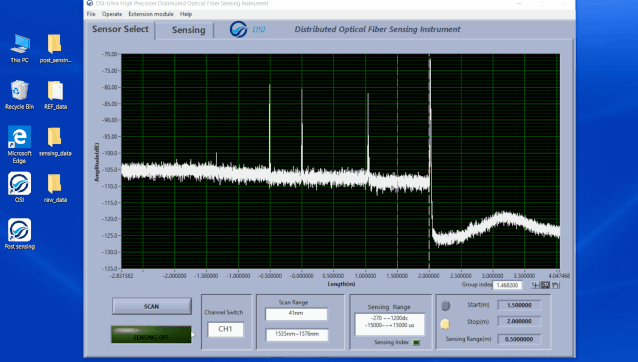Image resolution: width=638 pixels, height=362 pixels.
Task: Toggle the yellow Stop(m) indicator
Action: [x=445, y=324]
